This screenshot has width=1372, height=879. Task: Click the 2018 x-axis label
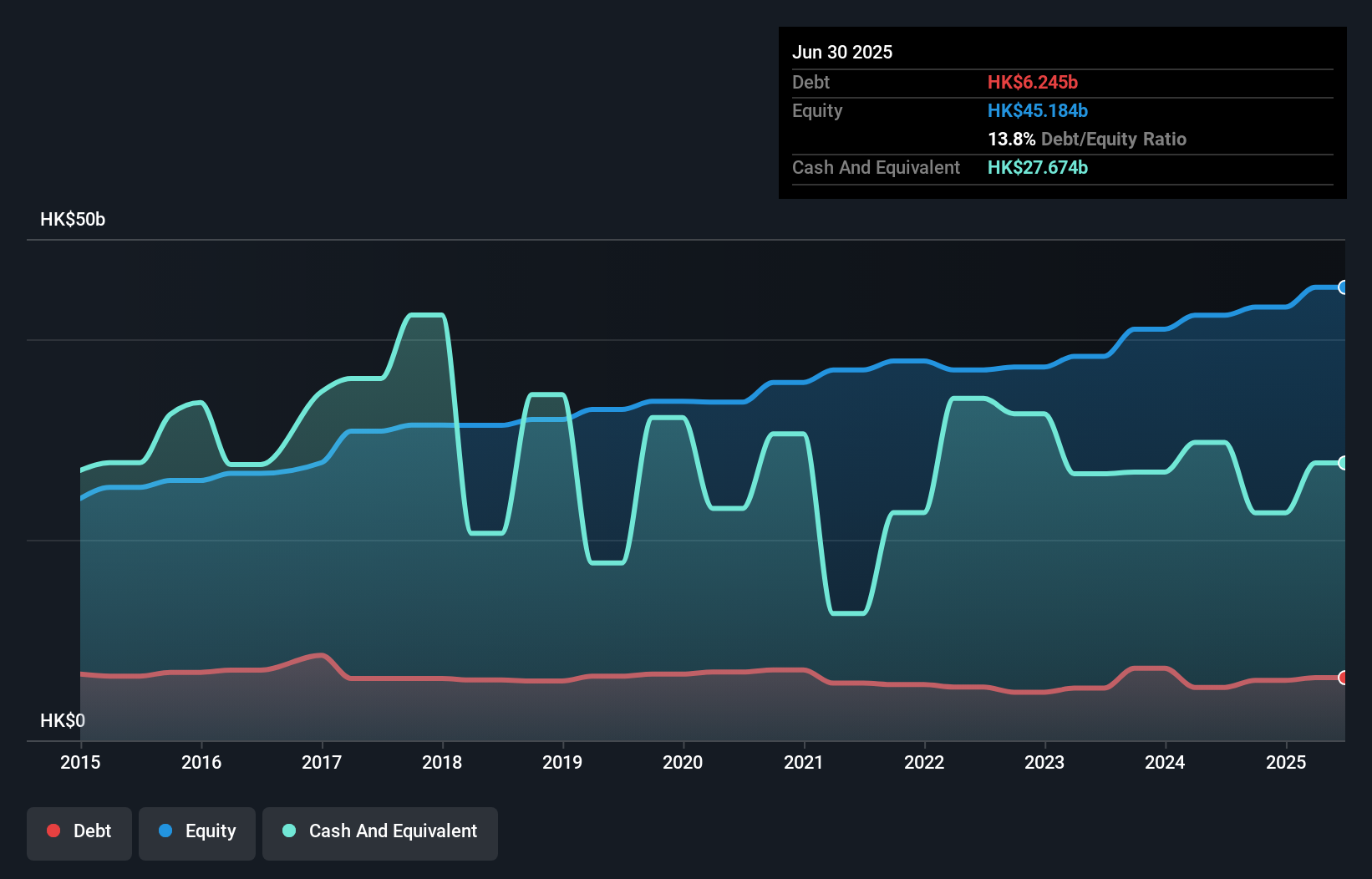click(442, 762)
